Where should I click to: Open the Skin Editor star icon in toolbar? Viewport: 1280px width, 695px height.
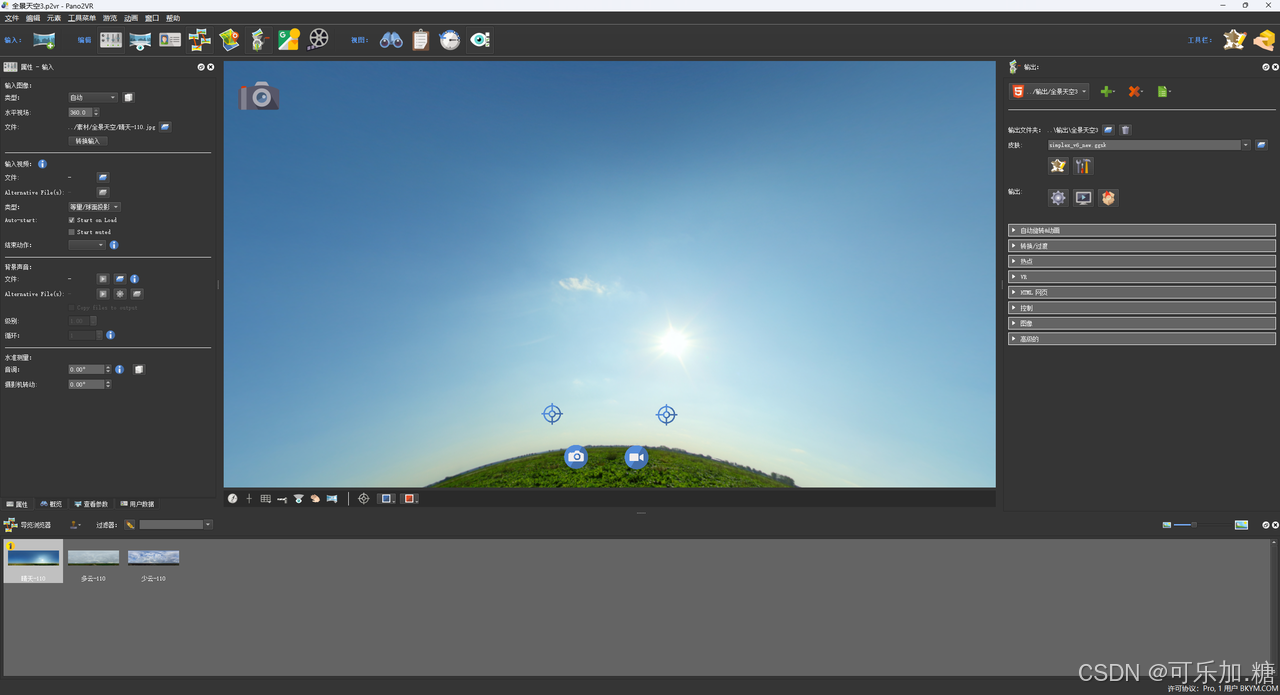coord(1235,40)
